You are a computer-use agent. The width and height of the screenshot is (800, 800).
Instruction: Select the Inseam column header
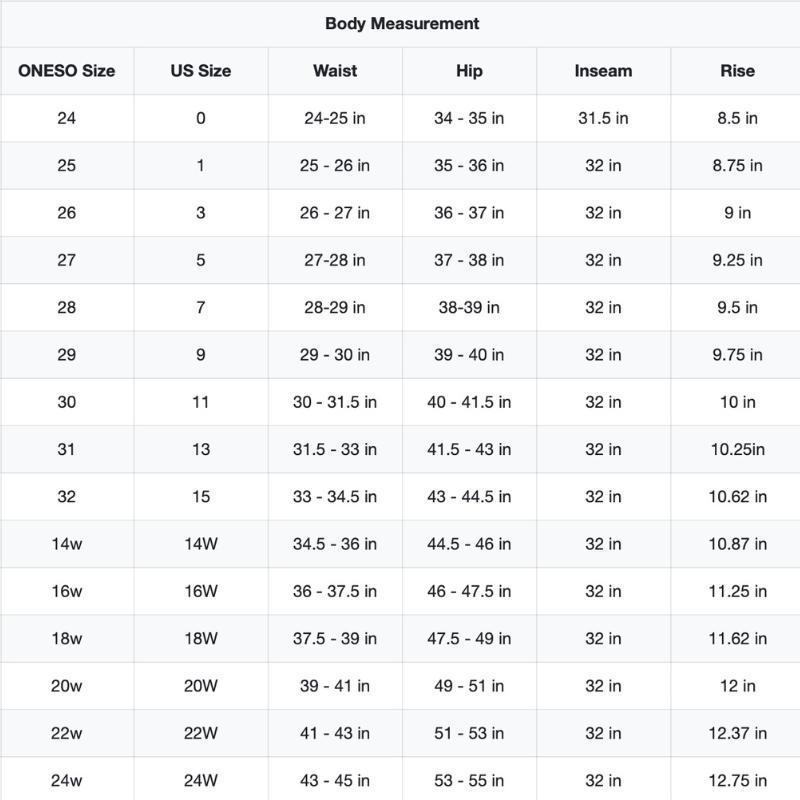pos(602,71)
